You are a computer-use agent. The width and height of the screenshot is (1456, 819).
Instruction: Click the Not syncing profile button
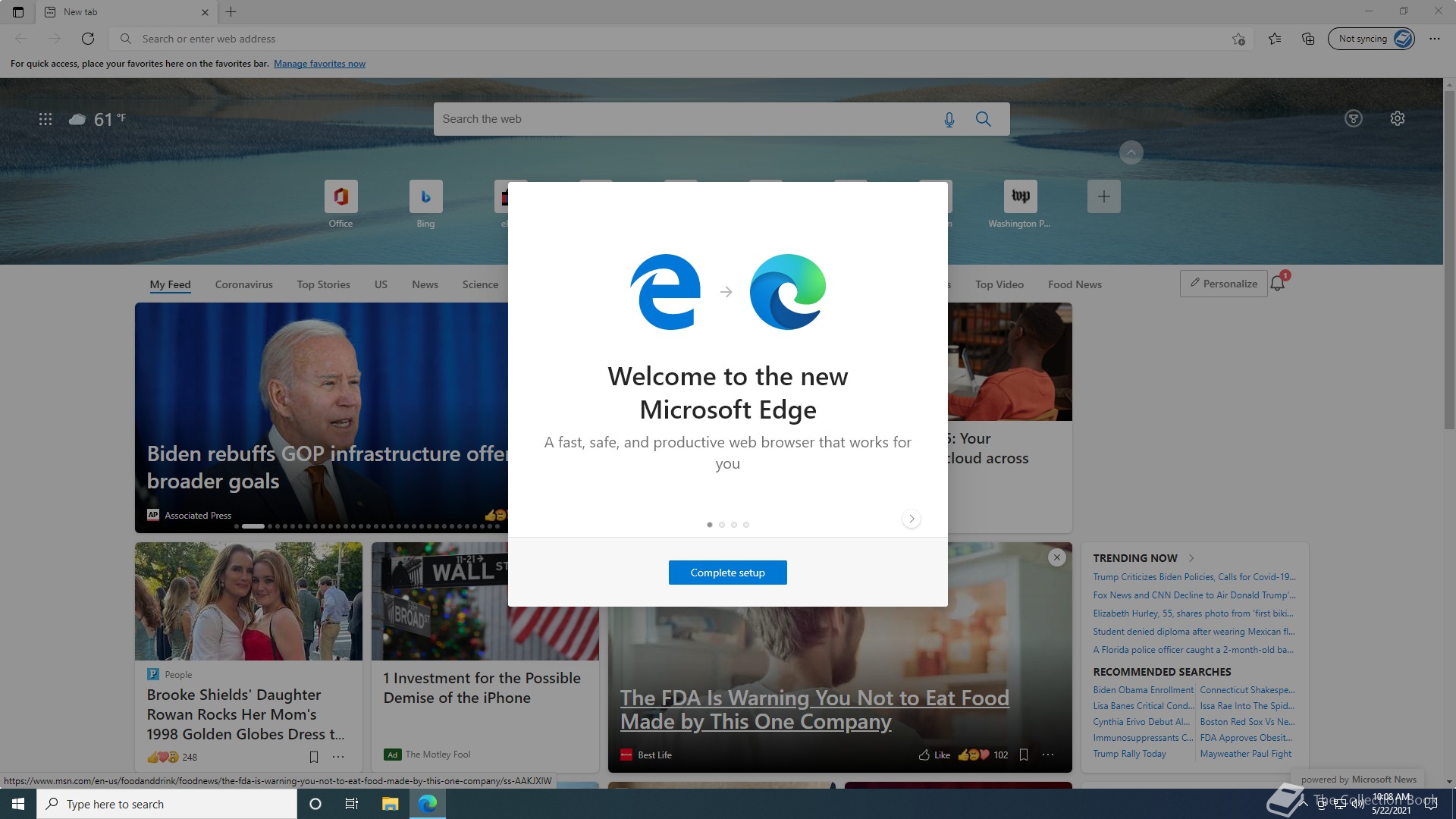click(1371, 39)
